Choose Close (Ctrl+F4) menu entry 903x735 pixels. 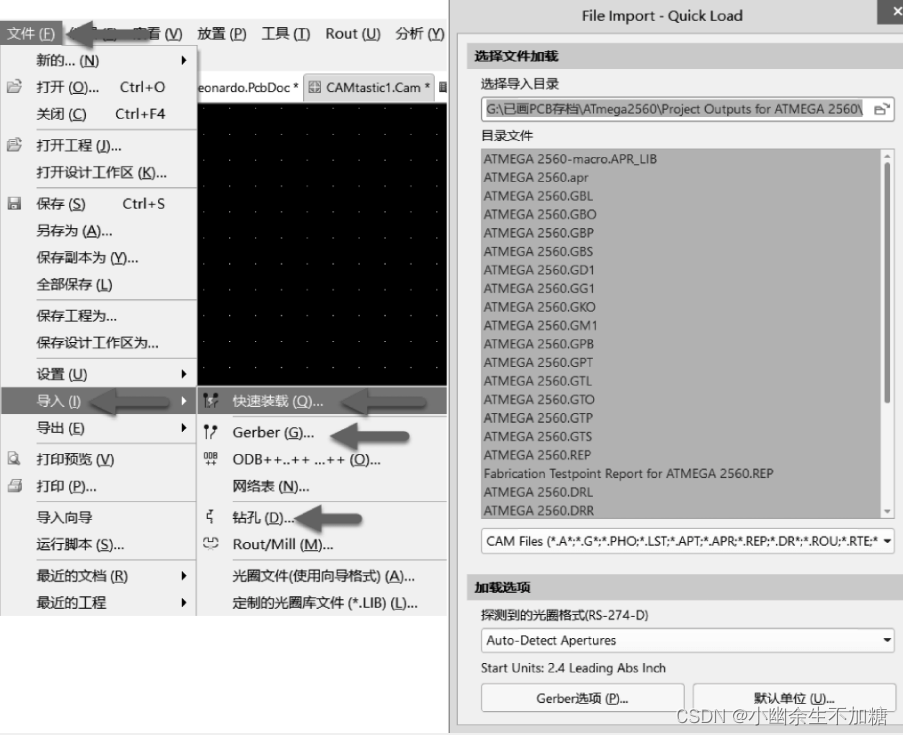click(99, 114)
